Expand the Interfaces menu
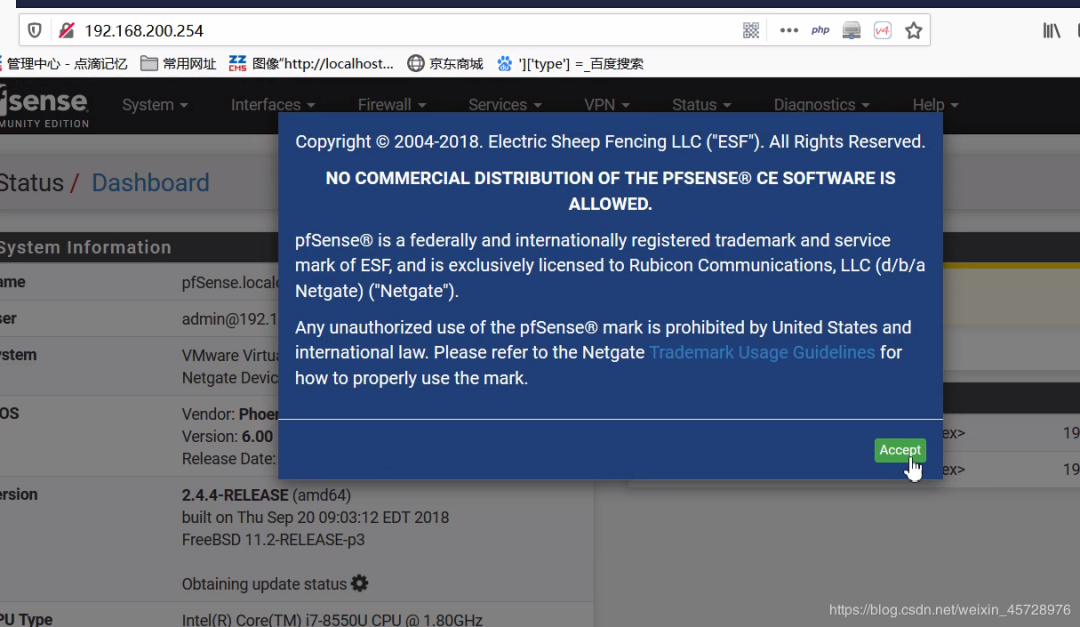 pyautogui.click(x=273, y=105)
